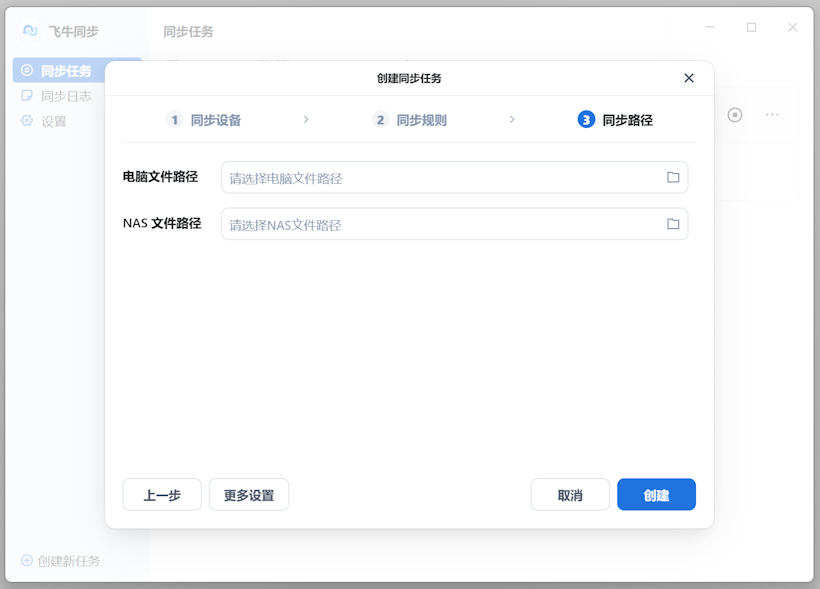Open 设置 from the left sidebar
Viewport: 820px width, 589px height.
pyautogui.click(x=60, y=119)
